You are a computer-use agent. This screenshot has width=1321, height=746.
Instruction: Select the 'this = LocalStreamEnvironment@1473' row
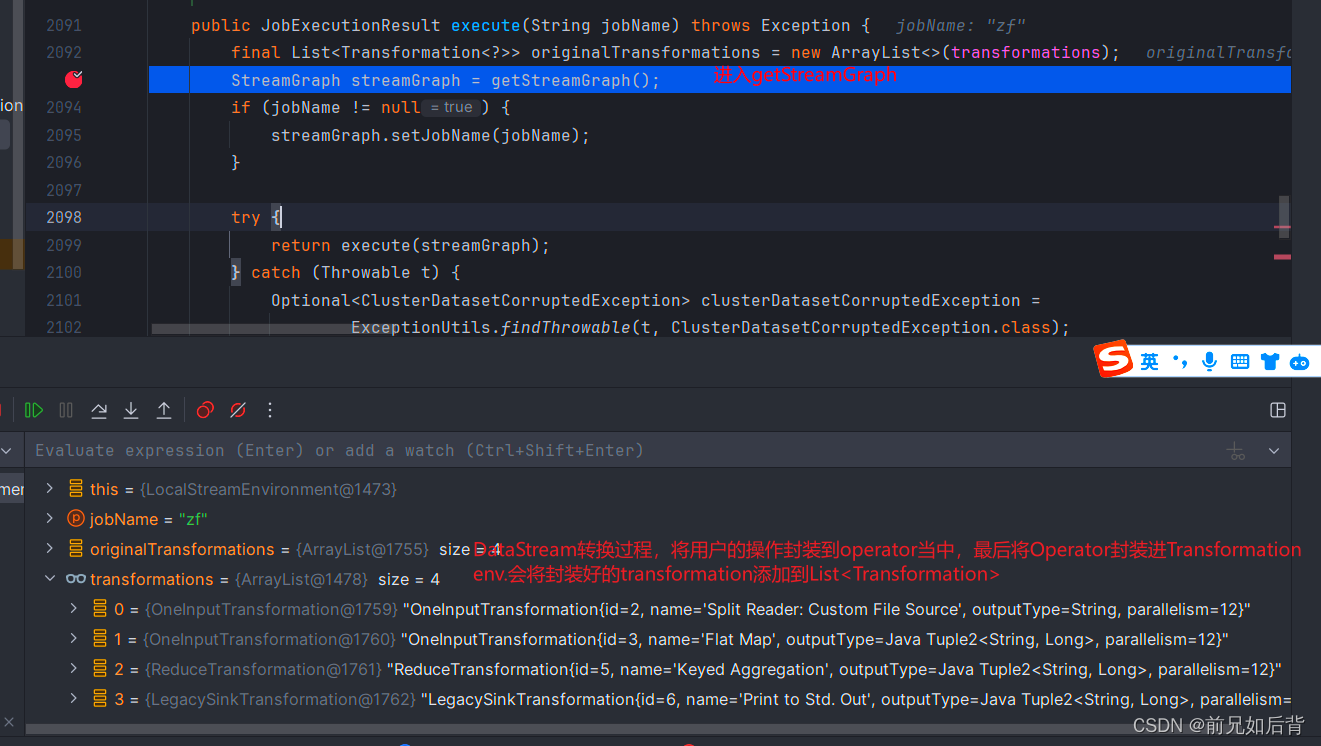click(x=658, y=489)
